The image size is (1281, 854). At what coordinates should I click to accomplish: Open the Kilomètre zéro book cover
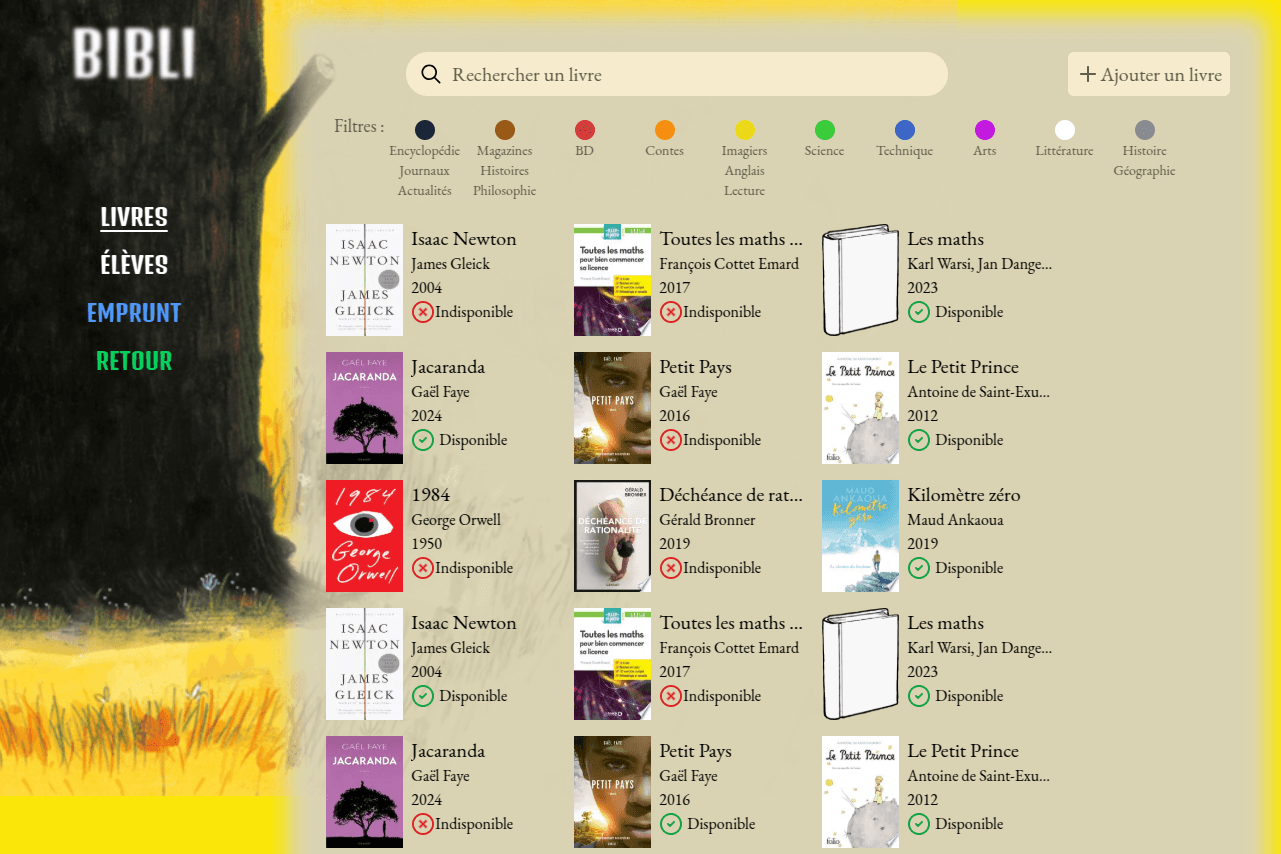point(860,536)
